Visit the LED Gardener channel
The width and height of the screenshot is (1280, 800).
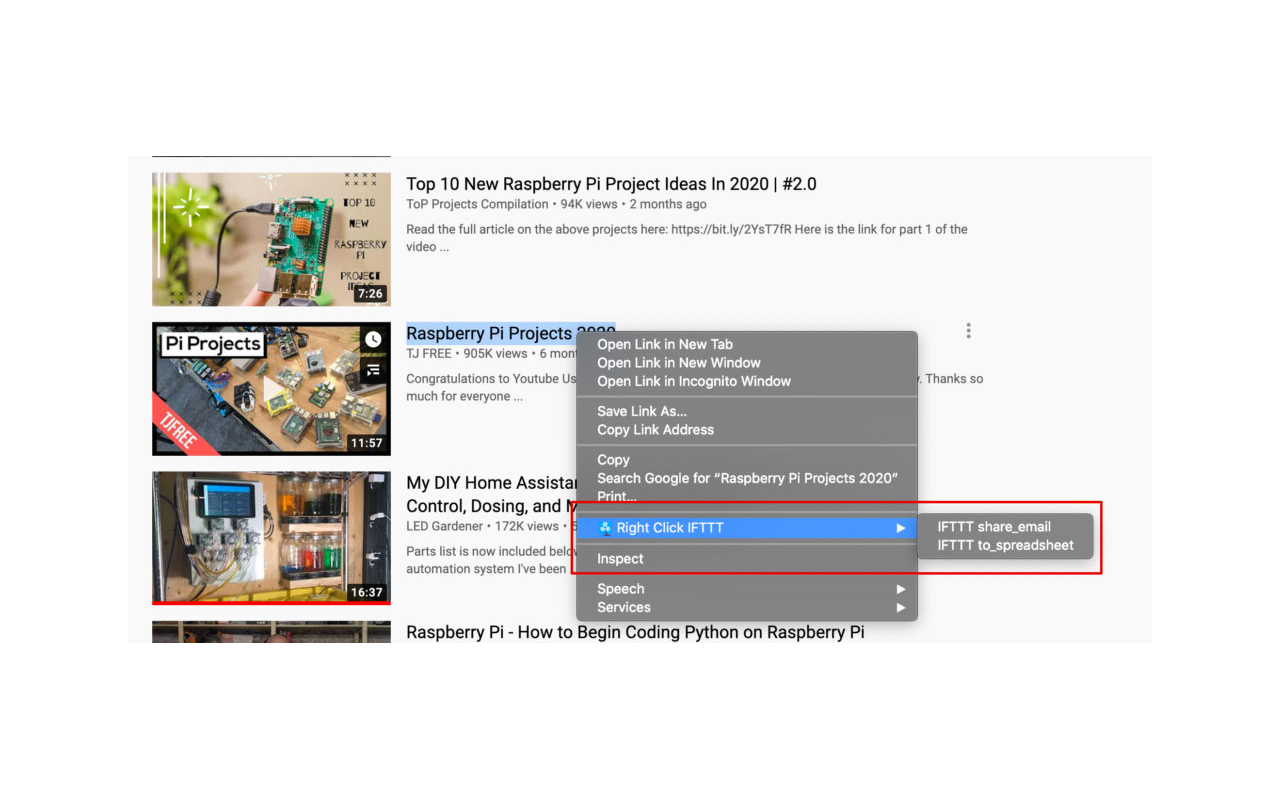point(446,526)
